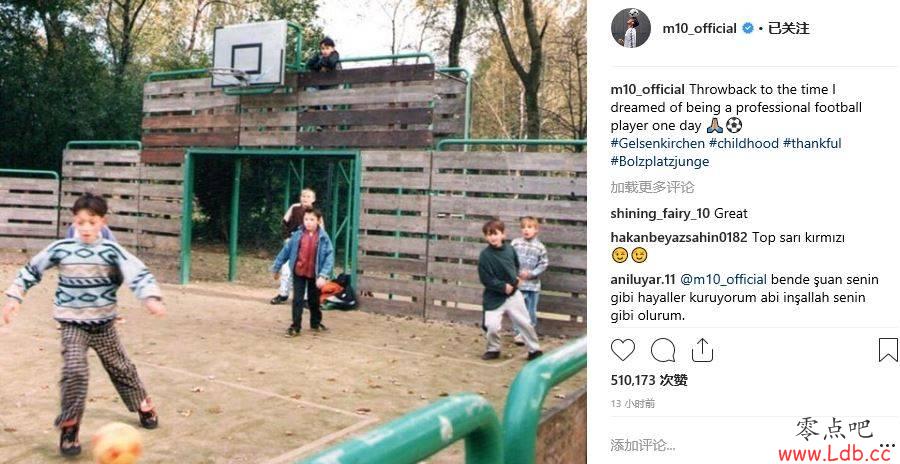Screen dimensions: 900x464
Task: Click the @m10_official mention in comment
Action: tap(723, 280)
